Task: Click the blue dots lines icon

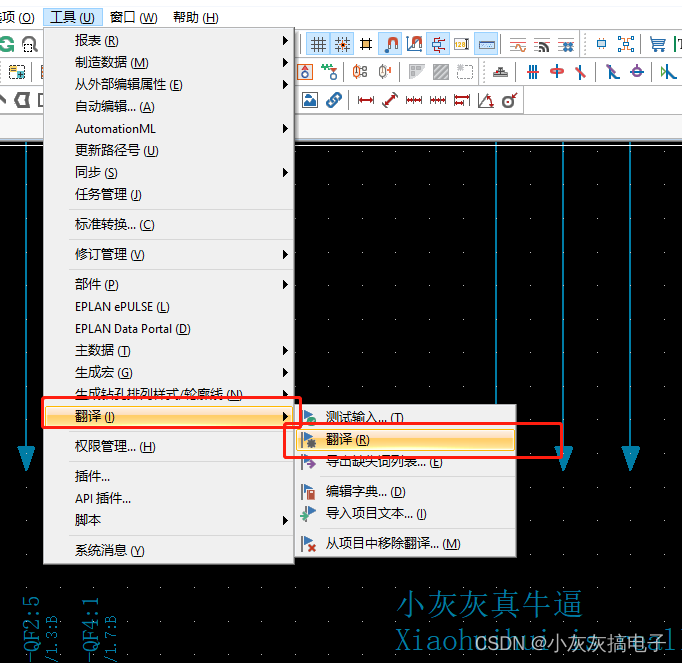Action: [565, 45]
